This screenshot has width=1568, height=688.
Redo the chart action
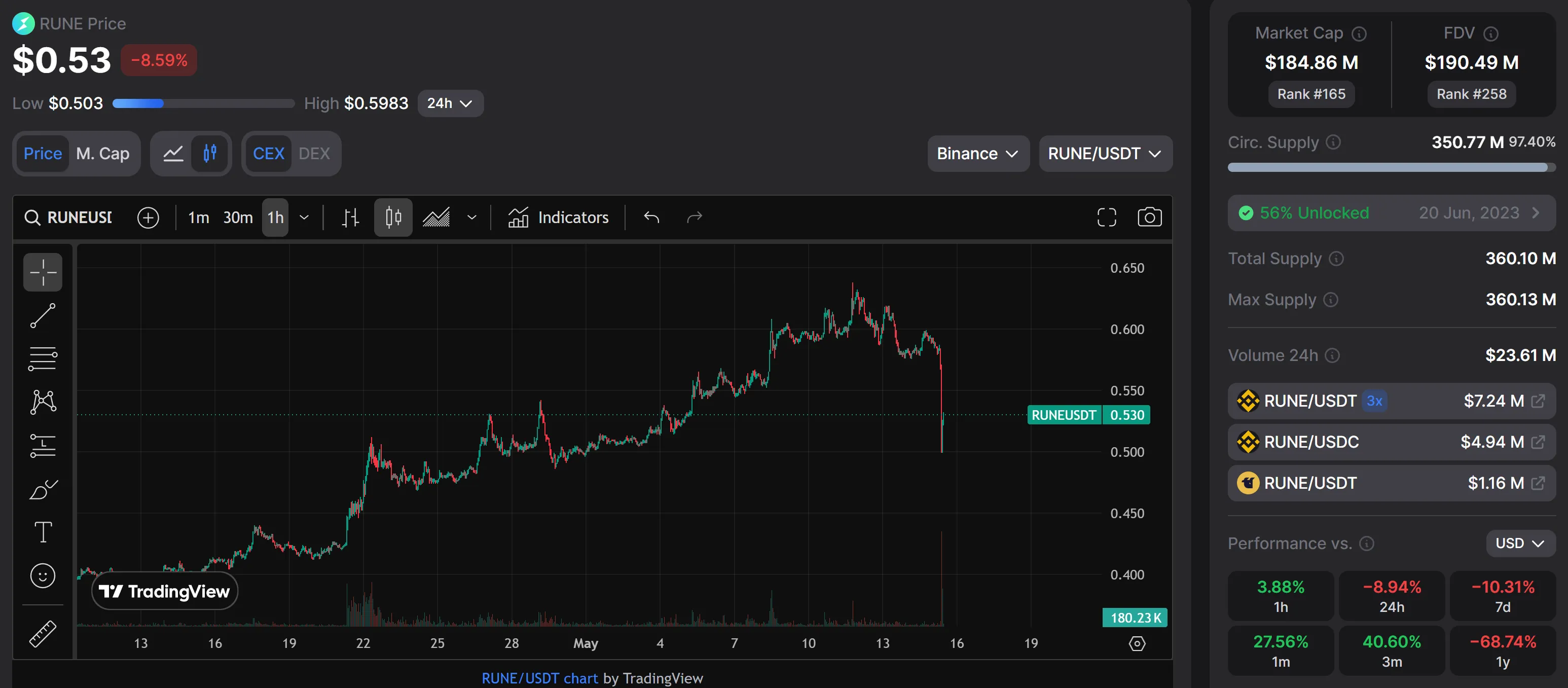click(x=695, y=218)
